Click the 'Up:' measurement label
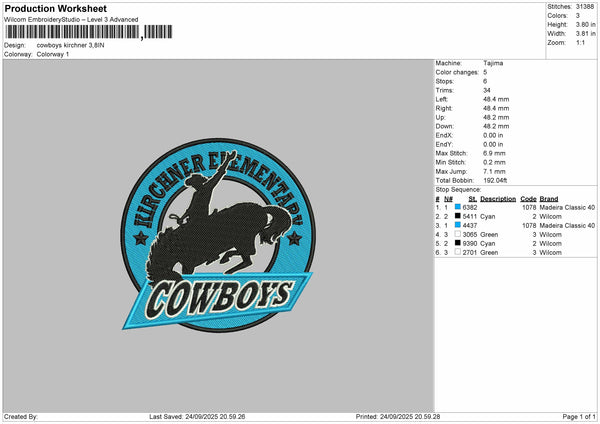This screenshot has height=424, width=600. 440,117
